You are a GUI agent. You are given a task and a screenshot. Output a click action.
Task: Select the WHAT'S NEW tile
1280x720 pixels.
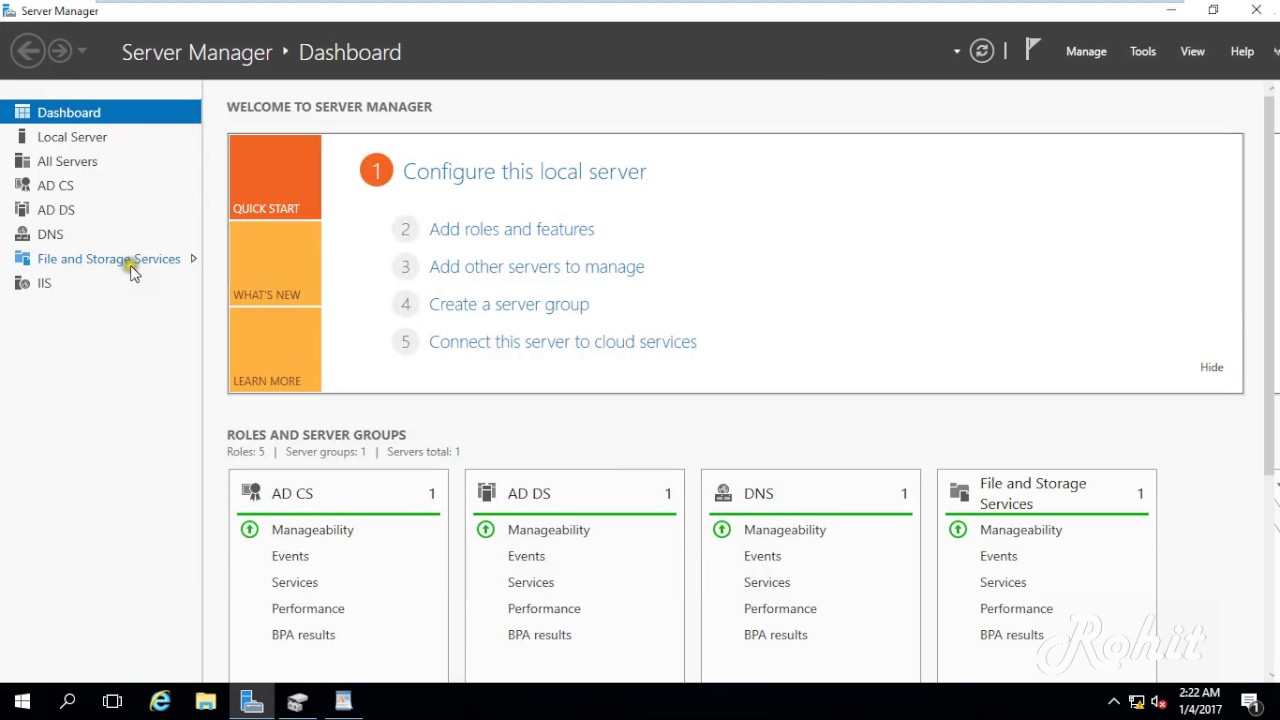pyautogui.click(x=275, y=264)
